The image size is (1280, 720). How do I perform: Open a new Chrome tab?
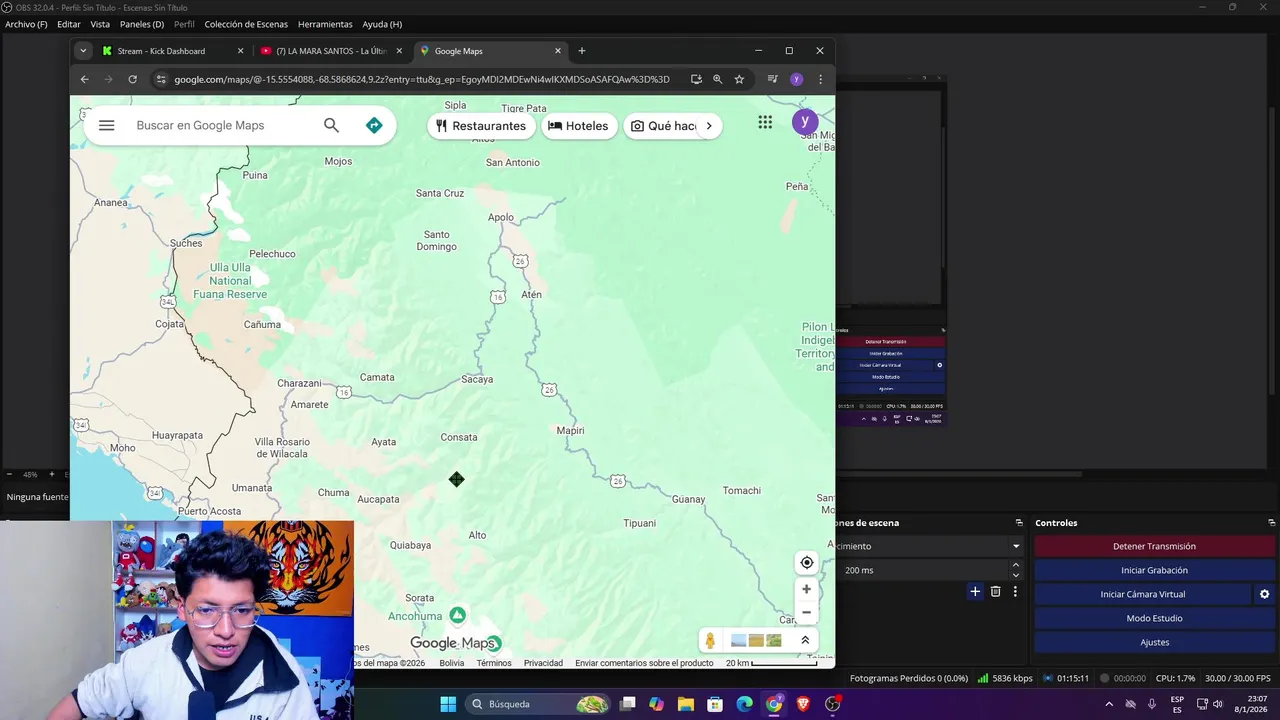[x=582, y=51]
